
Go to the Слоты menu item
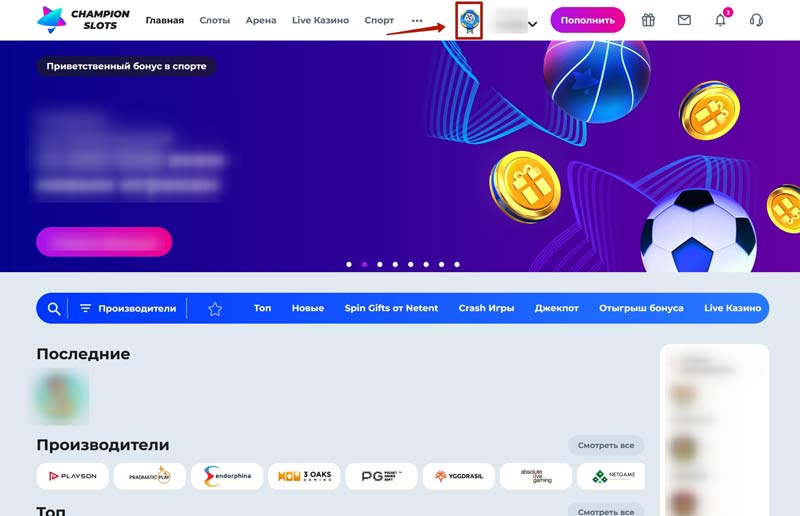(x=215, y=20)
